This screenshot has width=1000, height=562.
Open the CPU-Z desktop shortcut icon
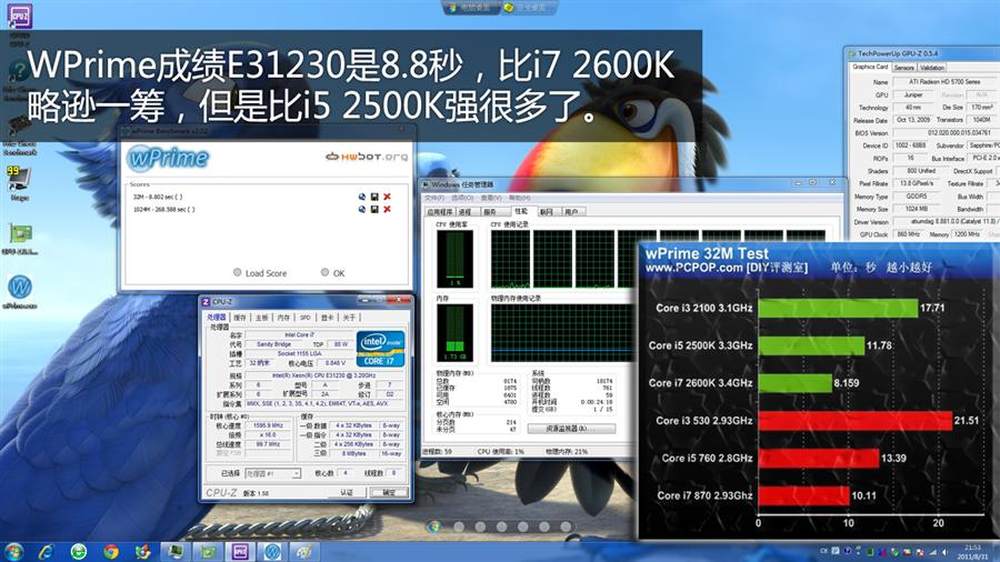click(20, 17)
